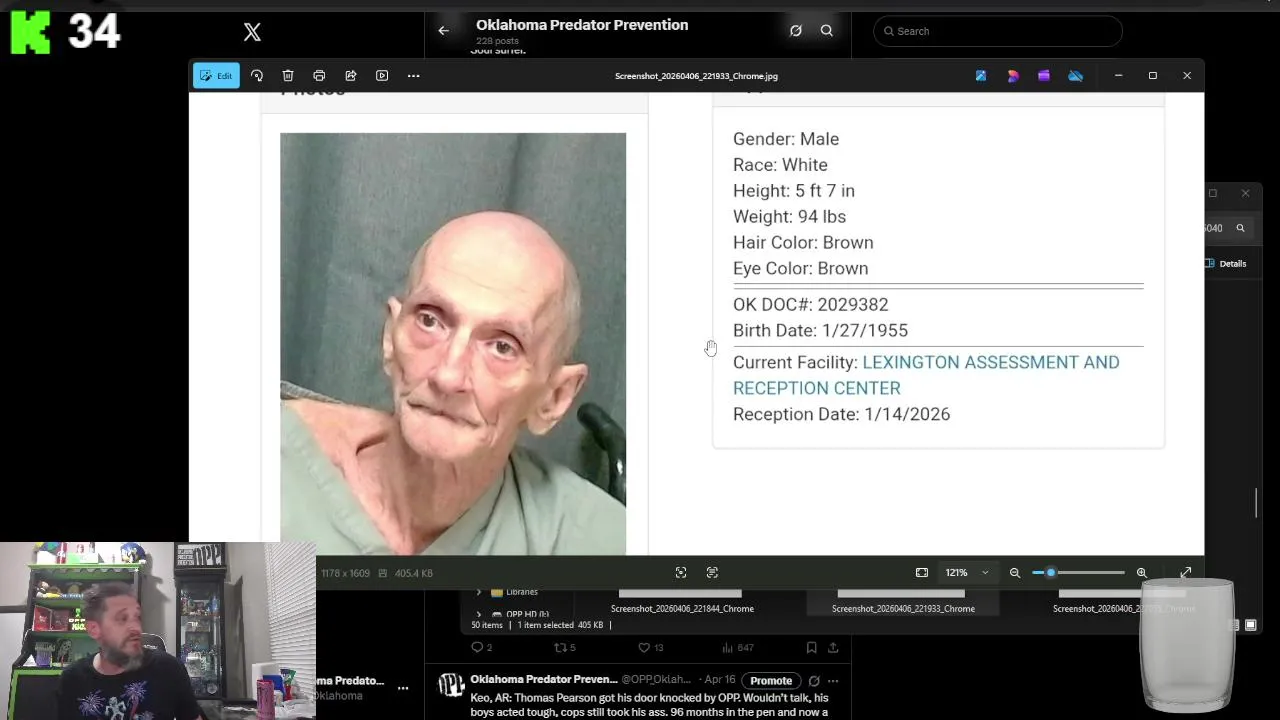Toggle fit to window in Photos viewer
1280x720 pixels.
click(x=922, y=573)
